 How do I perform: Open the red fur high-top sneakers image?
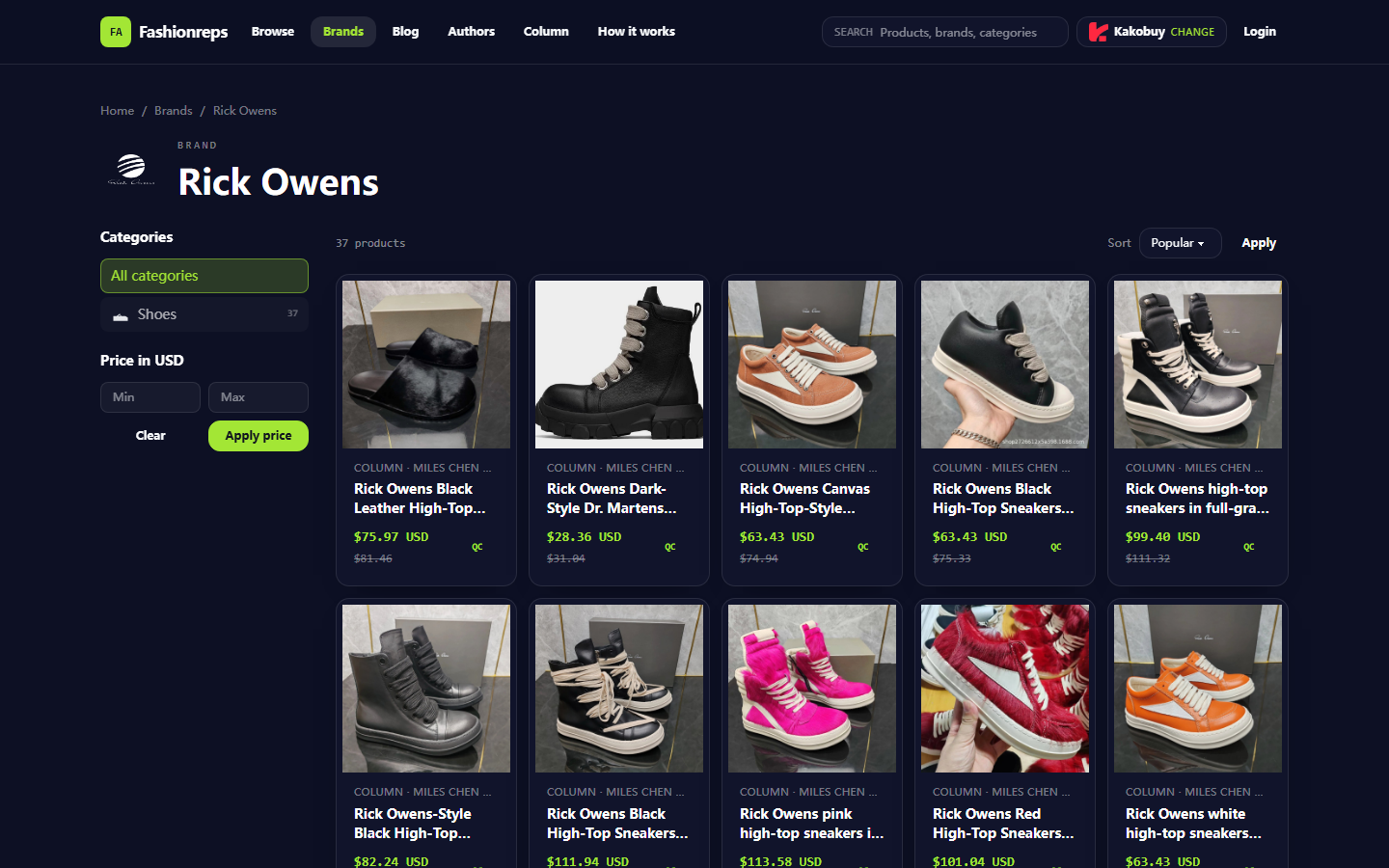point(1005,689)
